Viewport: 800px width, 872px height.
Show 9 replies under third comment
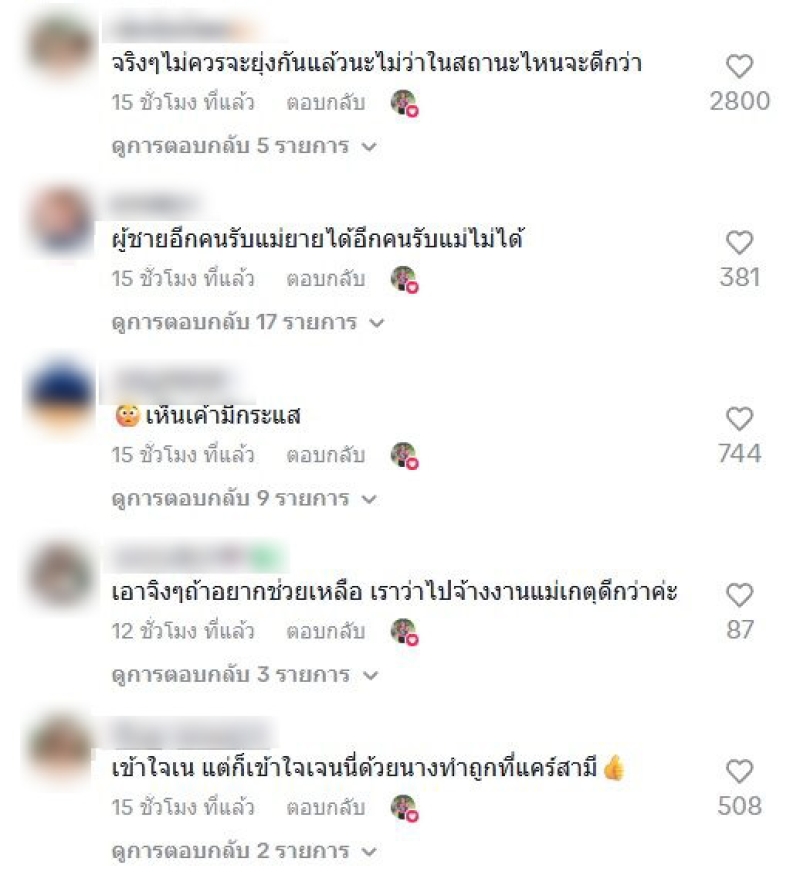pyautogui.click(x=244, y=499)
